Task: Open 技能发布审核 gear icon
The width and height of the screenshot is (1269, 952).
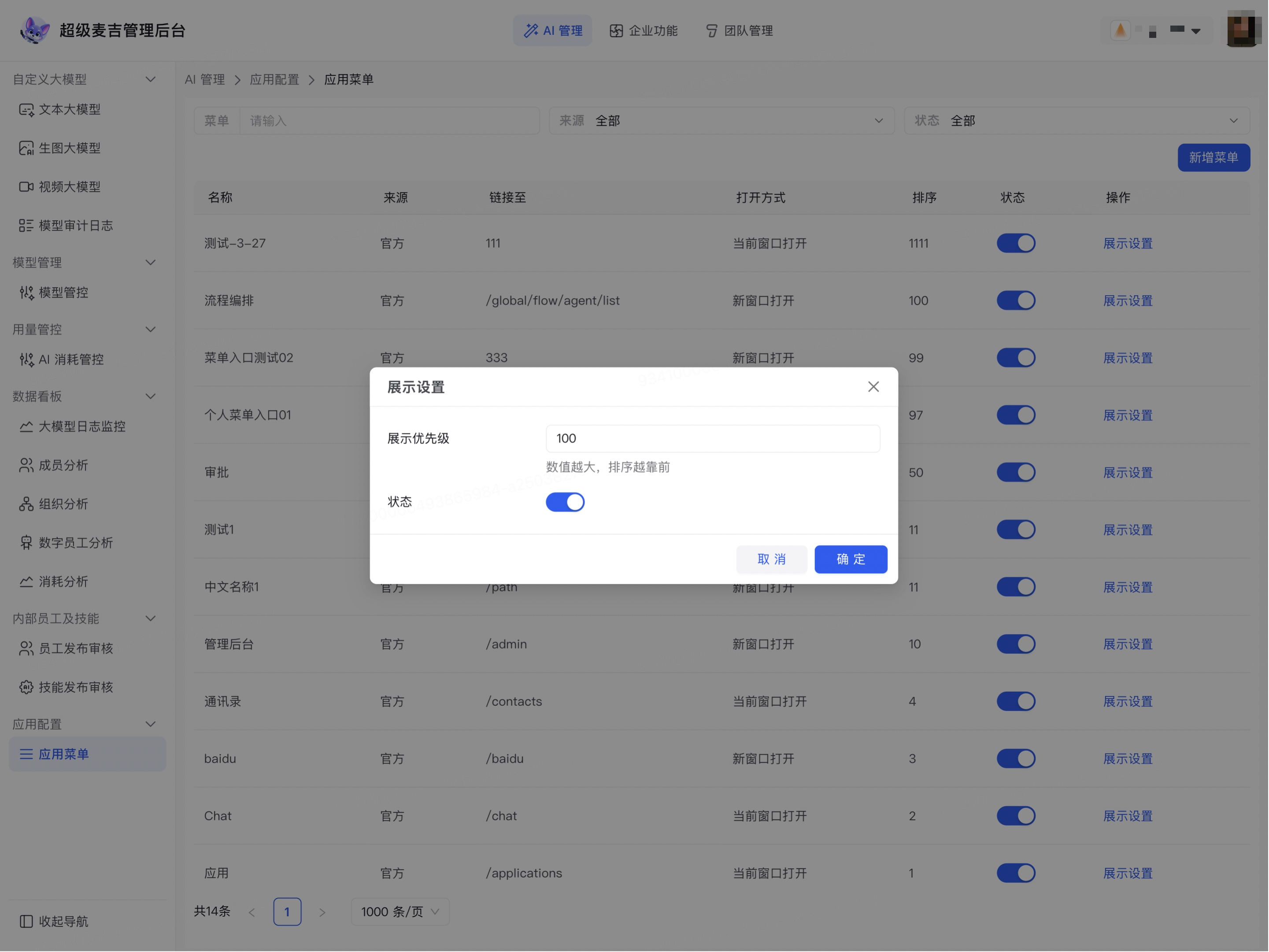Action: (x=26, y=688)
